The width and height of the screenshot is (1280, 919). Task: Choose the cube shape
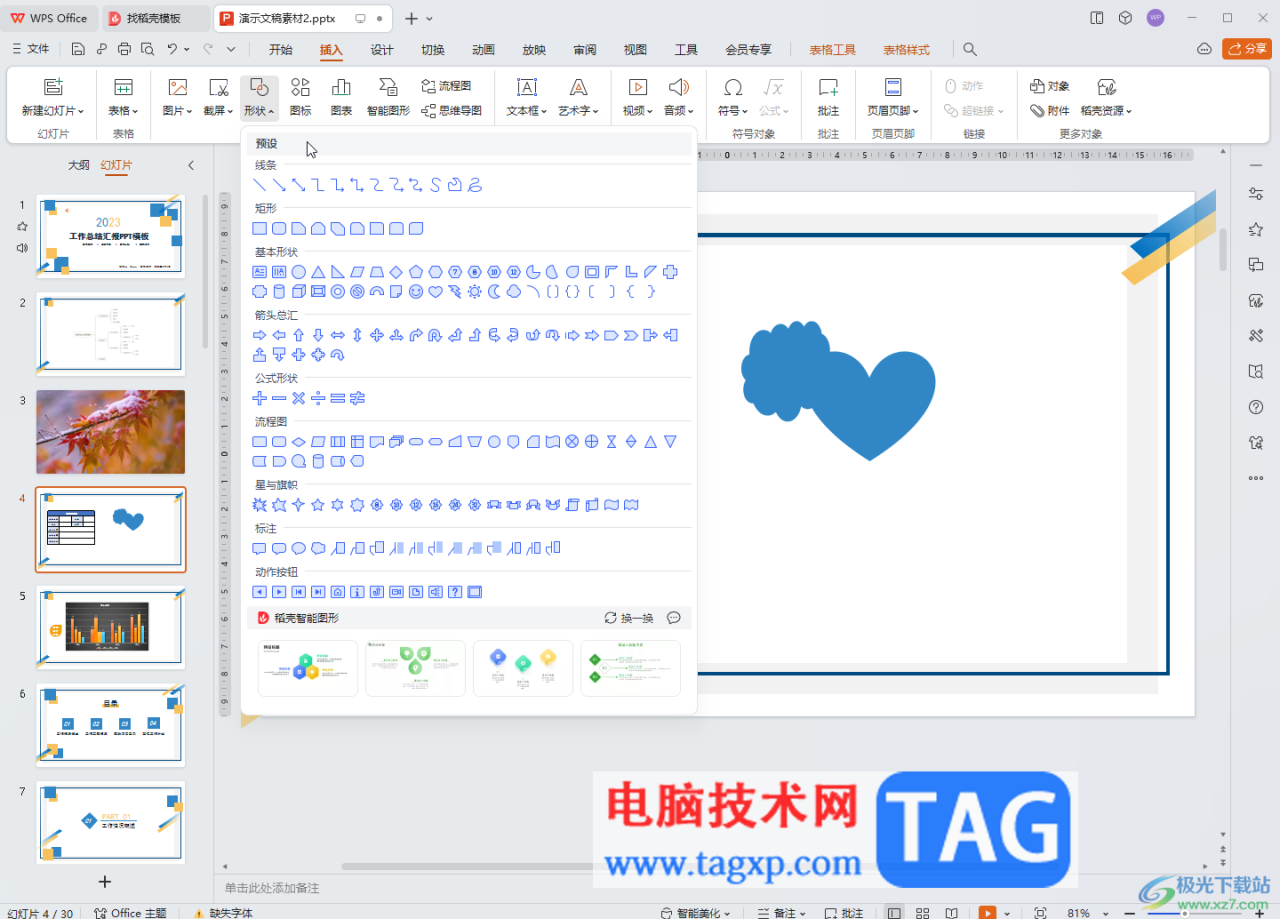coord(298,291)
